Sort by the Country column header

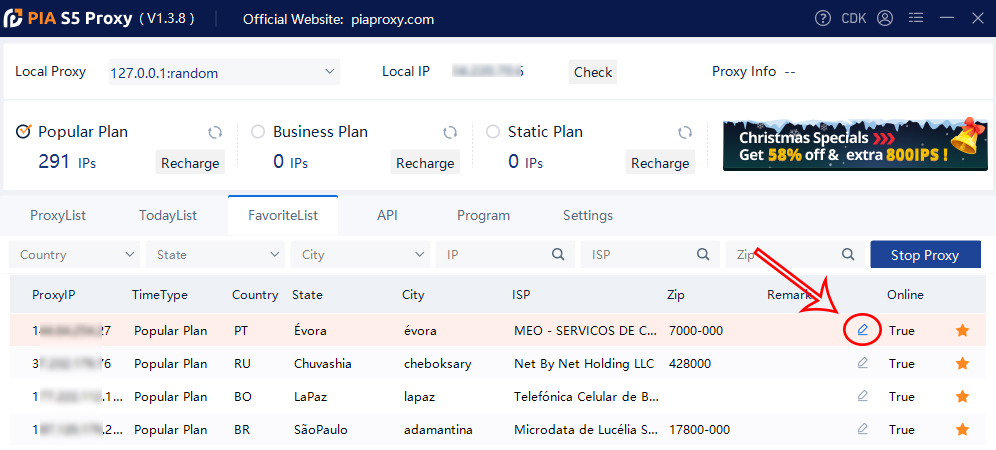click(255, 294)
